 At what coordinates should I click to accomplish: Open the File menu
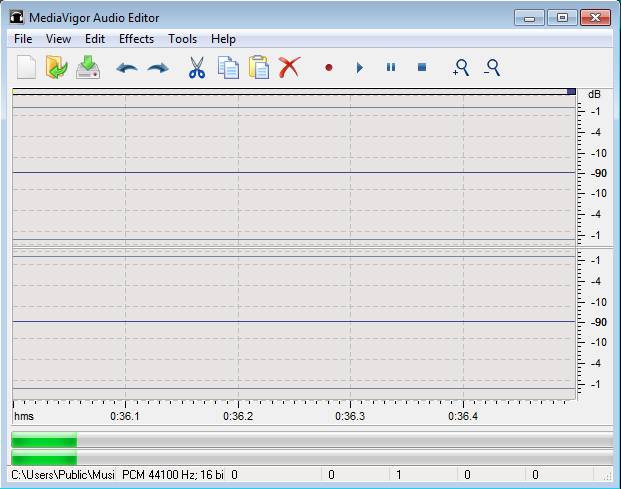[23, 39]
